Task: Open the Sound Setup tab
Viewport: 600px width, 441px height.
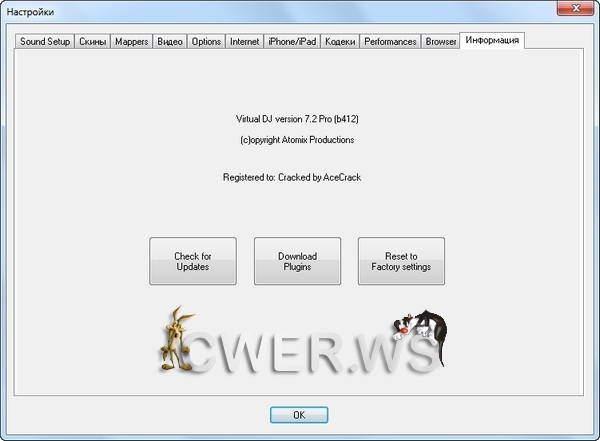Action: (45, 42)
